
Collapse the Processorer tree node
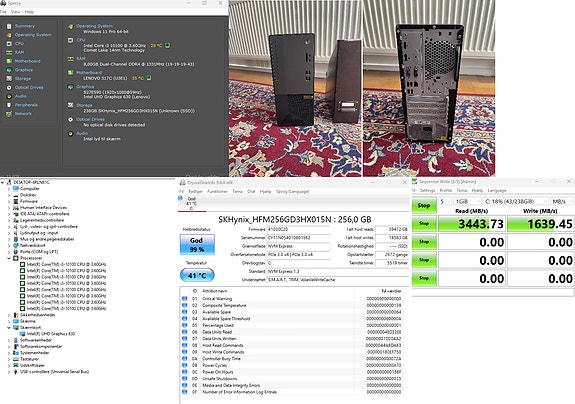pyautogui.click(x=9, y=258)
